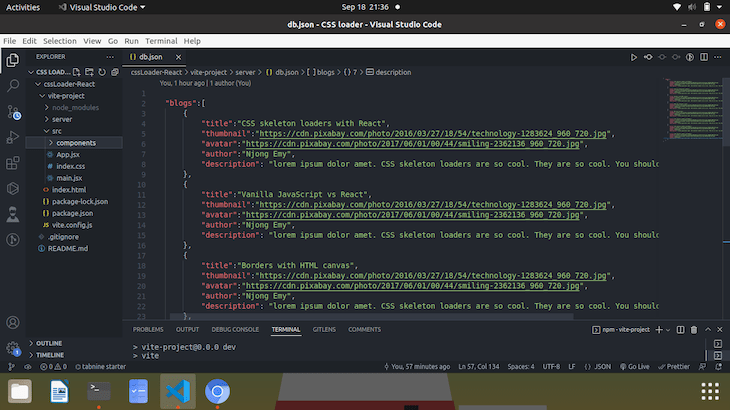The width and height of the screenshot is (730, 410).
Task: Collapse all folders in Explorer
Action: tap(115, 72)
